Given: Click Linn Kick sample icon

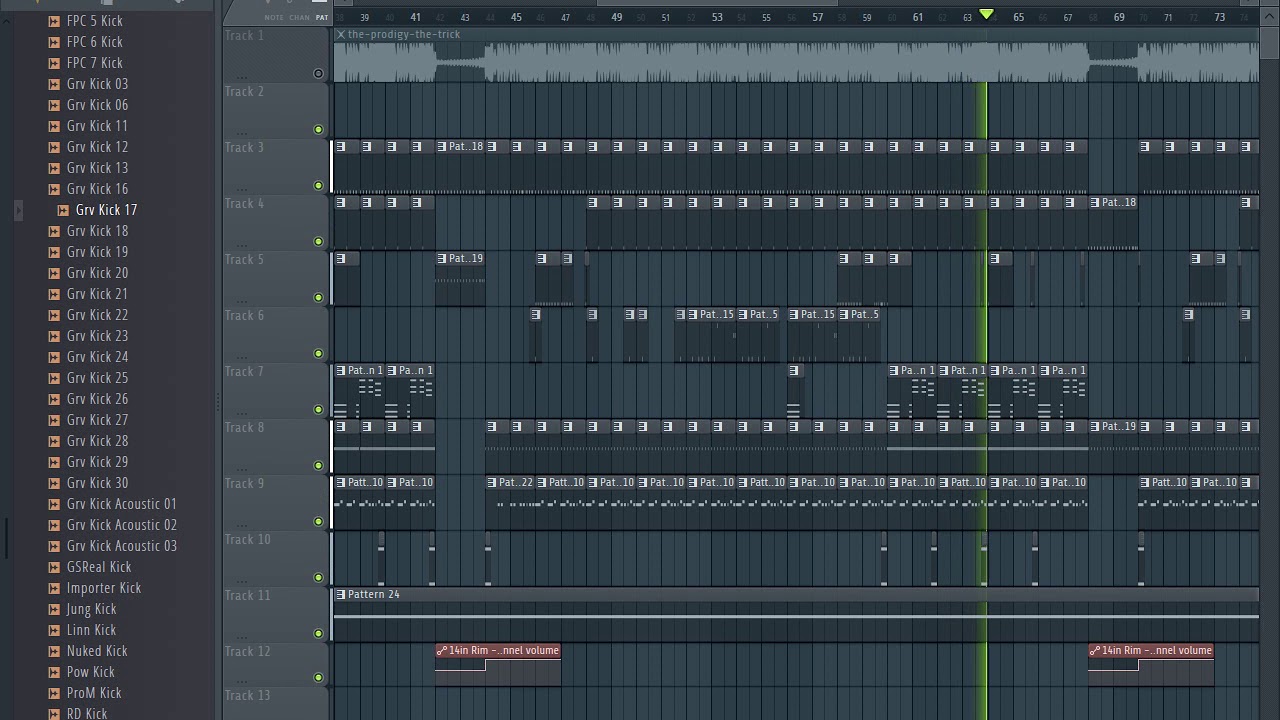Looking at the screenshot, I should click(x=54, y=630).
